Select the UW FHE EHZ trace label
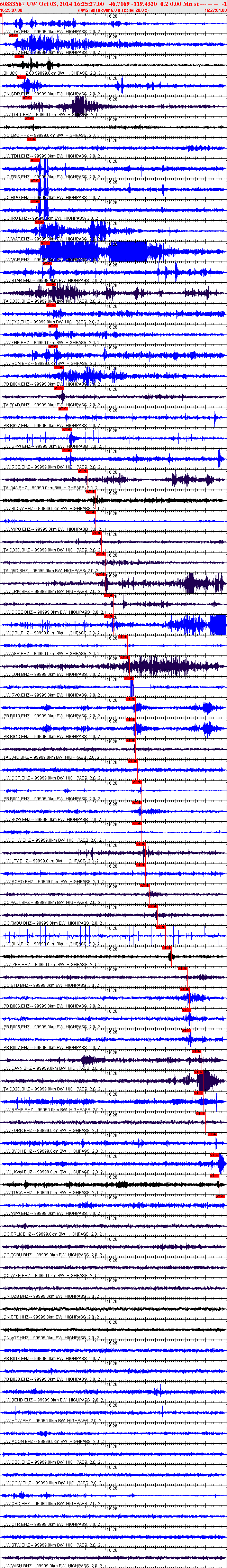 coord(53,342)
